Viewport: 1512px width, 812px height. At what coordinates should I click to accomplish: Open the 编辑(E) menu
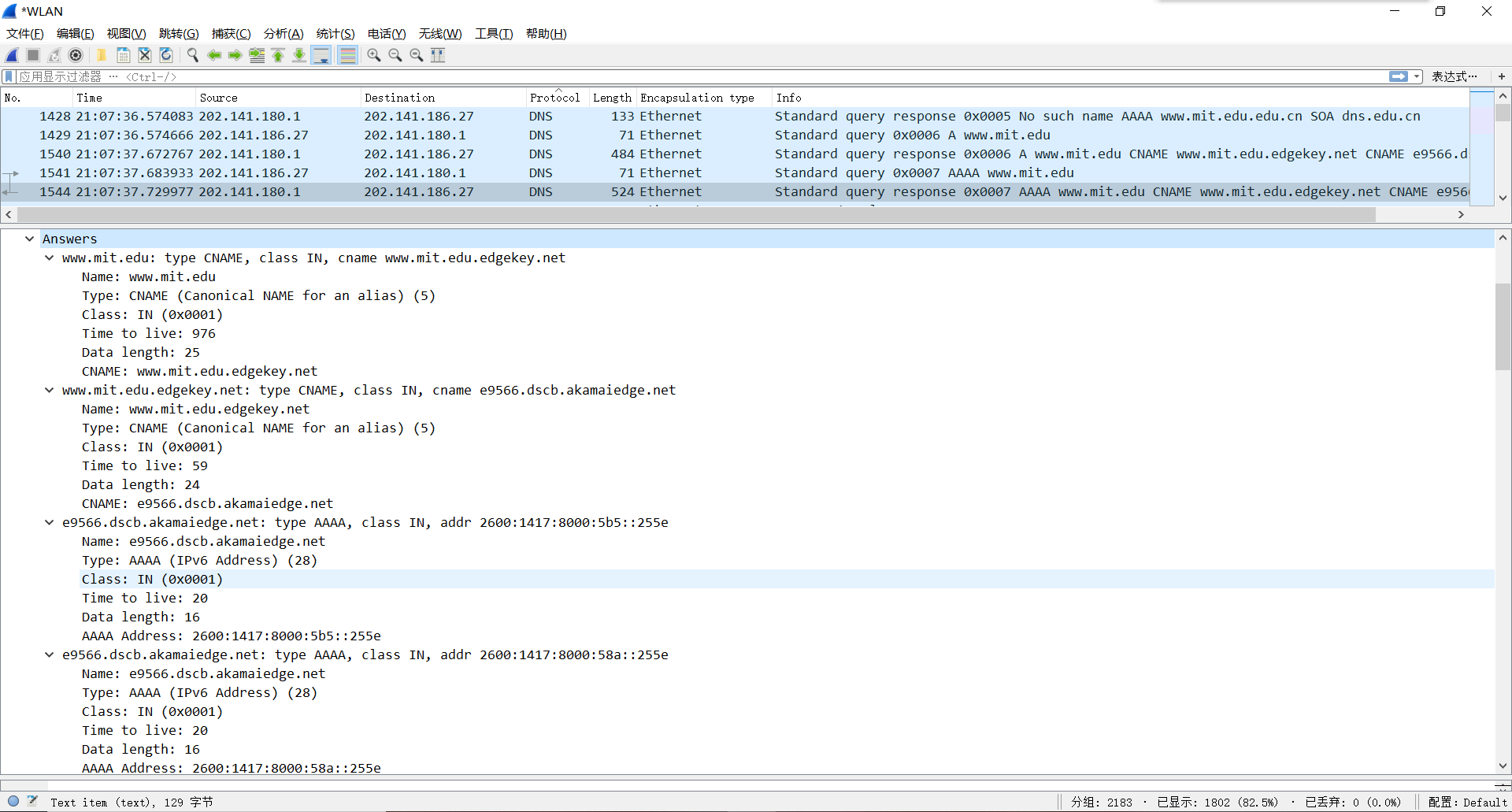[x=76, y=33]
